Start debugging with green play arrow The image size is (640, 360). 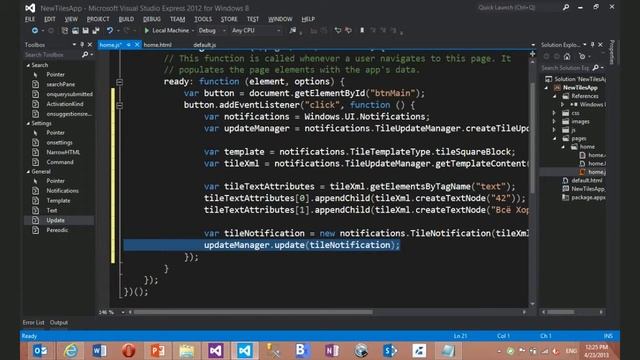[x=147, y=31]
